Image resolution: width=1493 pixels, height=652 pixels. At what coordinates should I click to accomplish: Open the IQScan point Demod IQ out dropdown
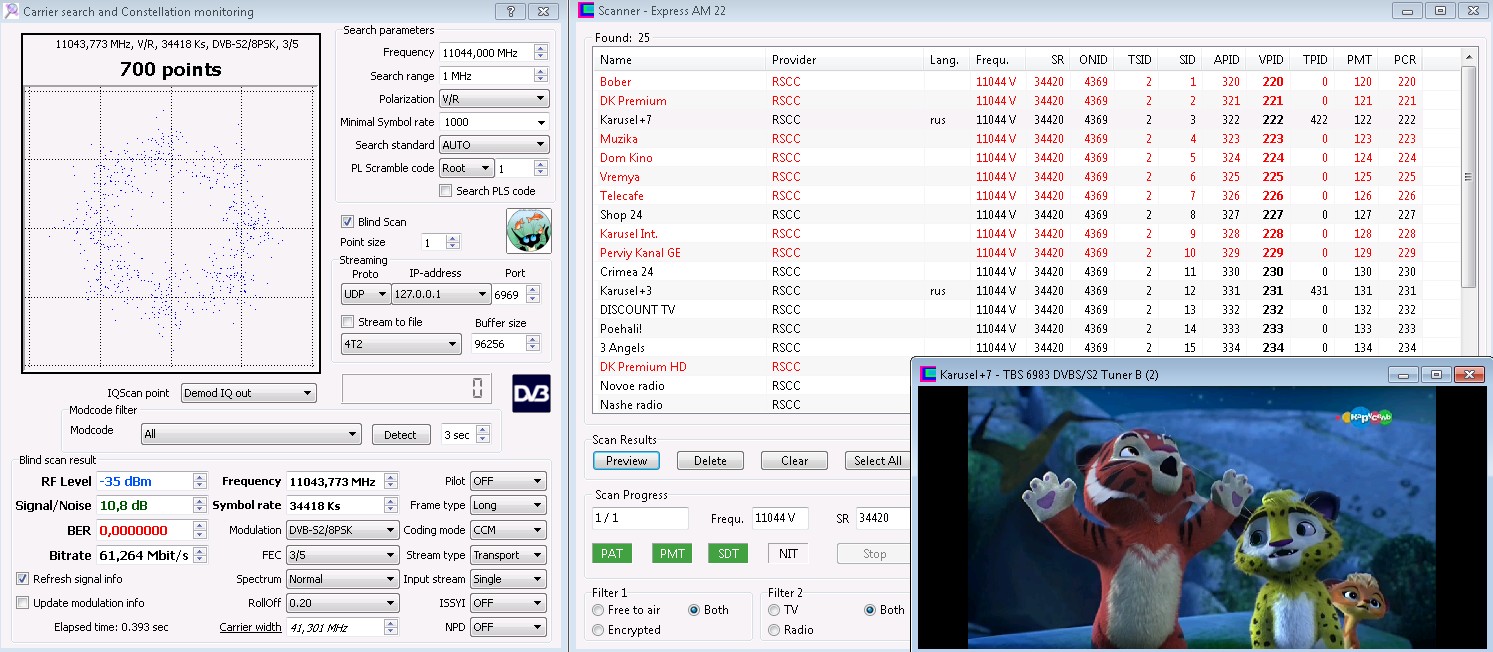(x=248, y=394)
